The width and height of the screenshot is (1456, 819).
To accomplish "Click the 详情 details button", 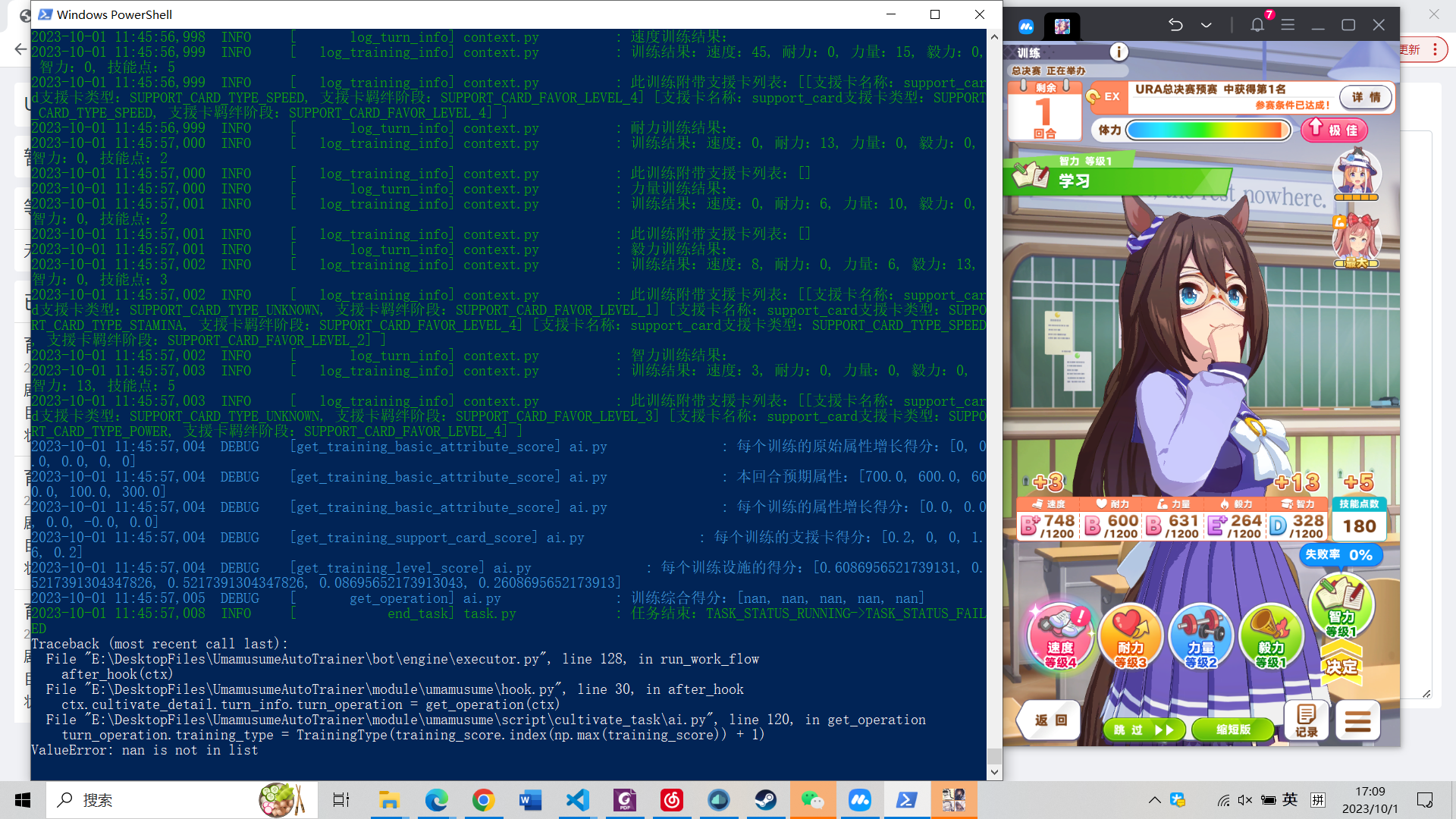I will point(1365,97).
